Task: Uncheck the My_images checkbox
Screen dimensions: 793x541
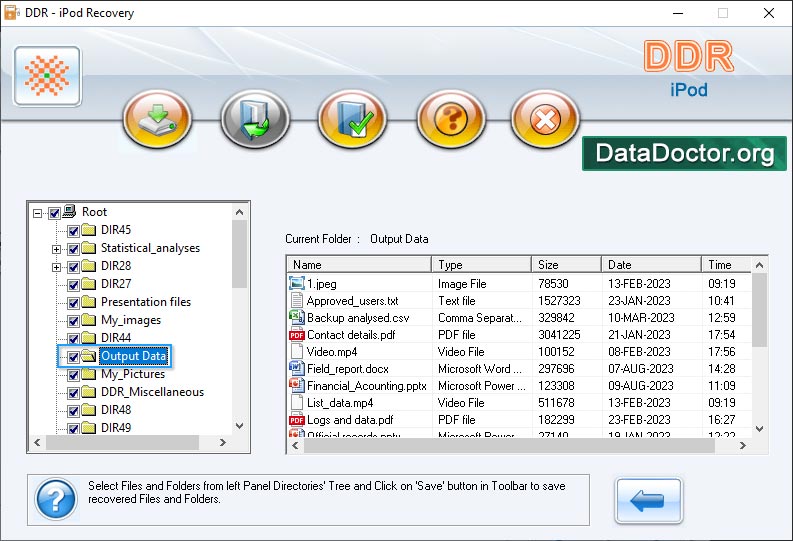Action: pyautogui.click(x=73, y=321)
